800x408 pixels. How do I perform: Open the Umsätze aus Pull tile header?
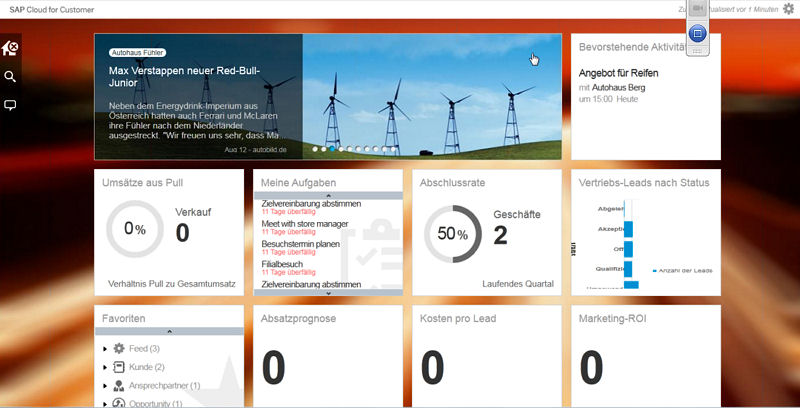142,183
